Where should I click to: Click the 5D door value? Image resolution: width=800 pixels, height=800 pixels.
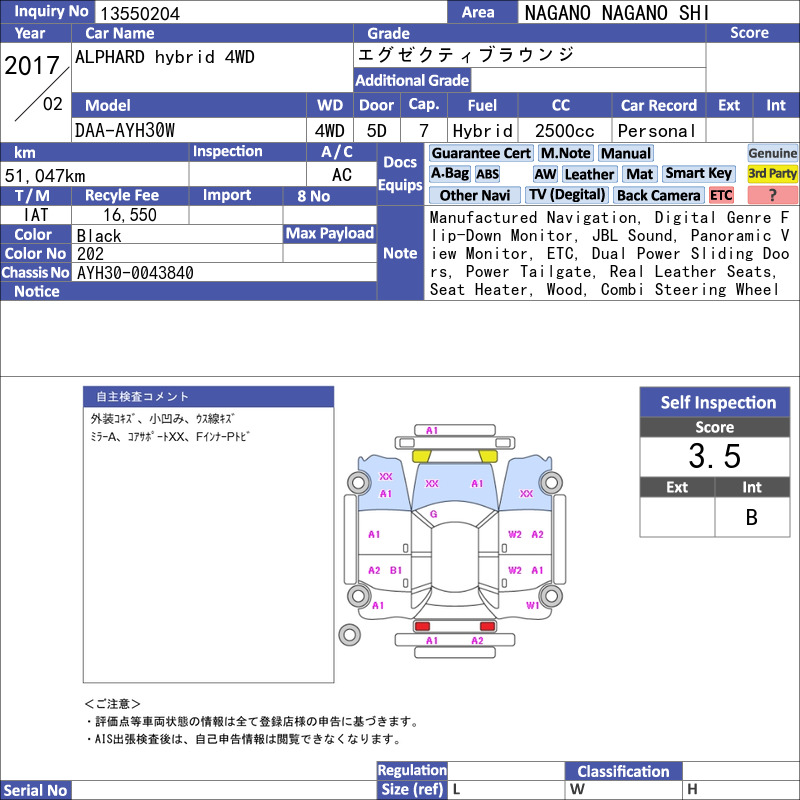377,131
